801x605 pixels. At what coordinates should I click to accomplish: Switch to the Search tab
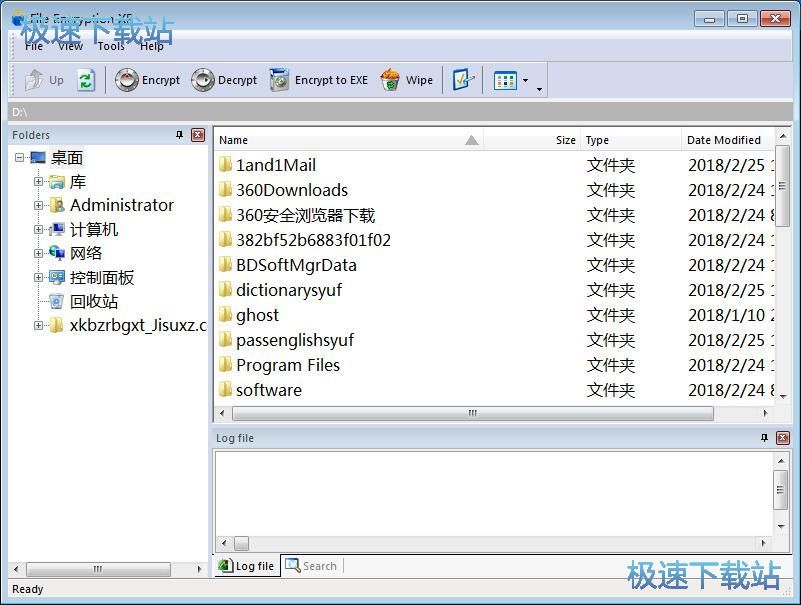(311, 566)
